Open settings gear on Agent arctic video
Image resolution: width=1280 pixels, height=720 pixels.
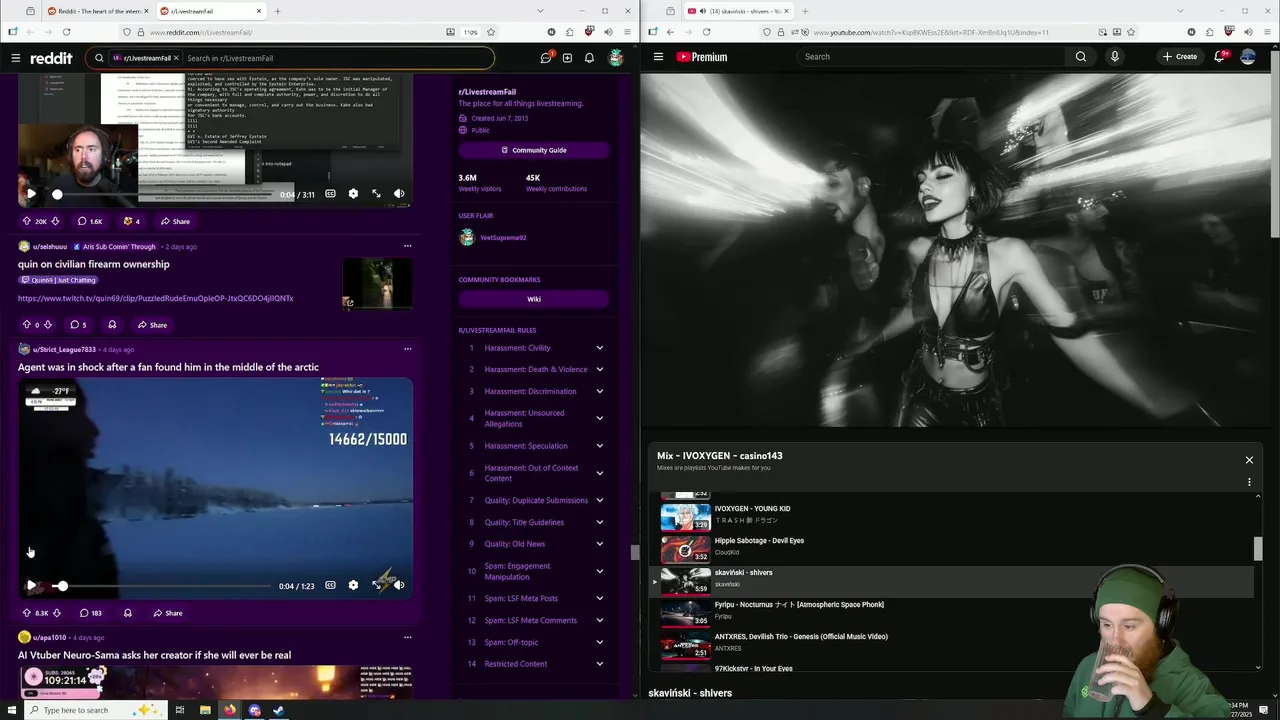click(x=353, y=585)
